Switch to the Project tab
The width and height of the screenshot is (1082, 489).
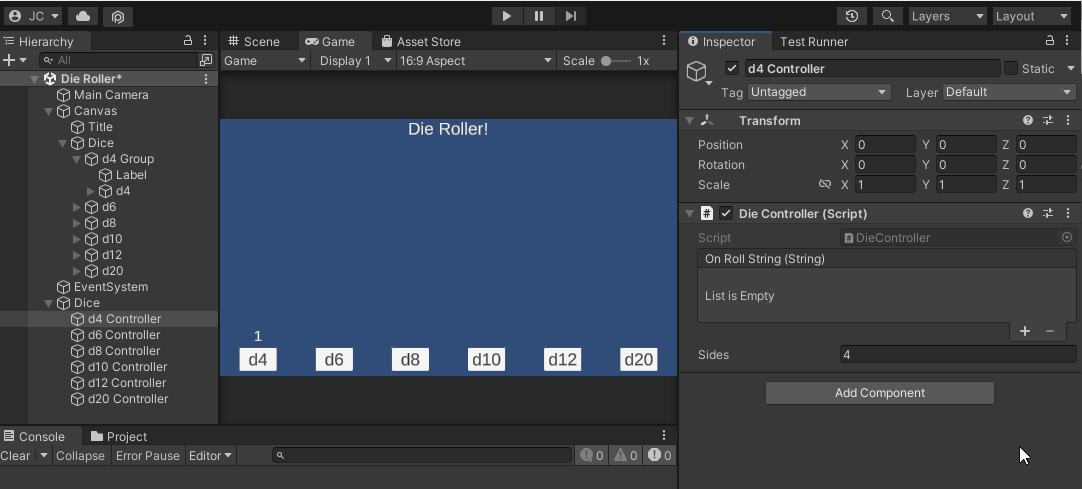pyautogui.click(x=119, y=437)
